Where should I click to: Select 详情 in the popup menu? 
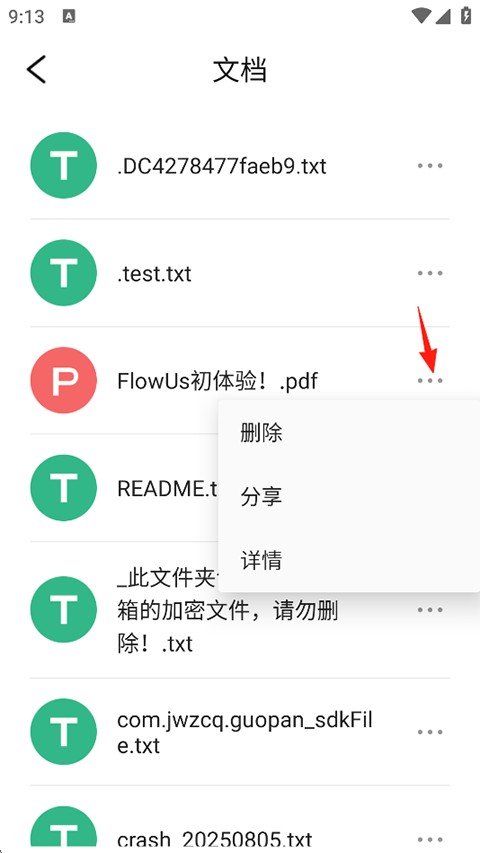pyautogui.click(x=261, y=560)
